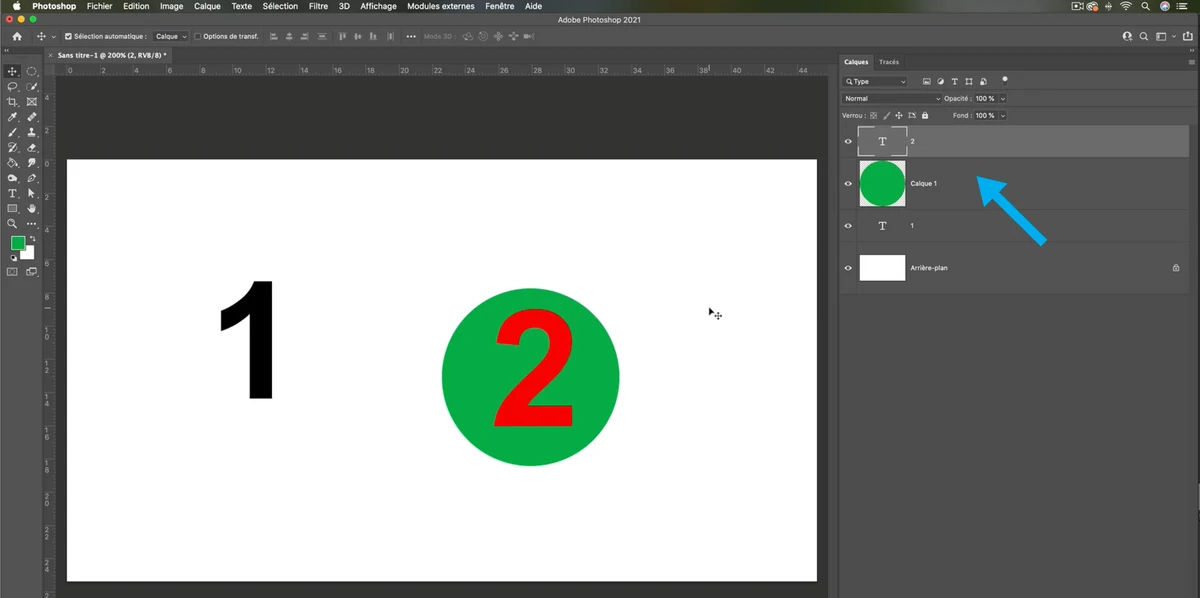
Task: Select the Crop tool
Action: tap(13, 102)
